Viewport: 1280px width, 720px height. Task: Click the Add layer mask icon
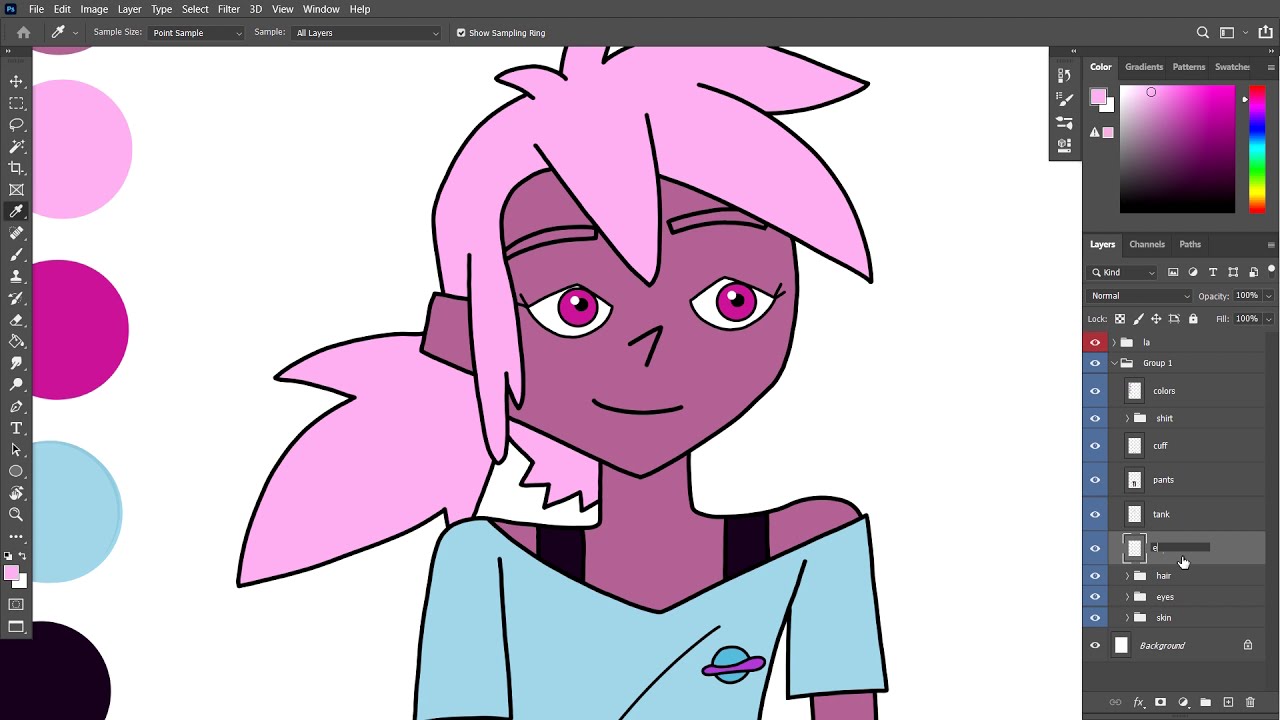pos(1160,703)
